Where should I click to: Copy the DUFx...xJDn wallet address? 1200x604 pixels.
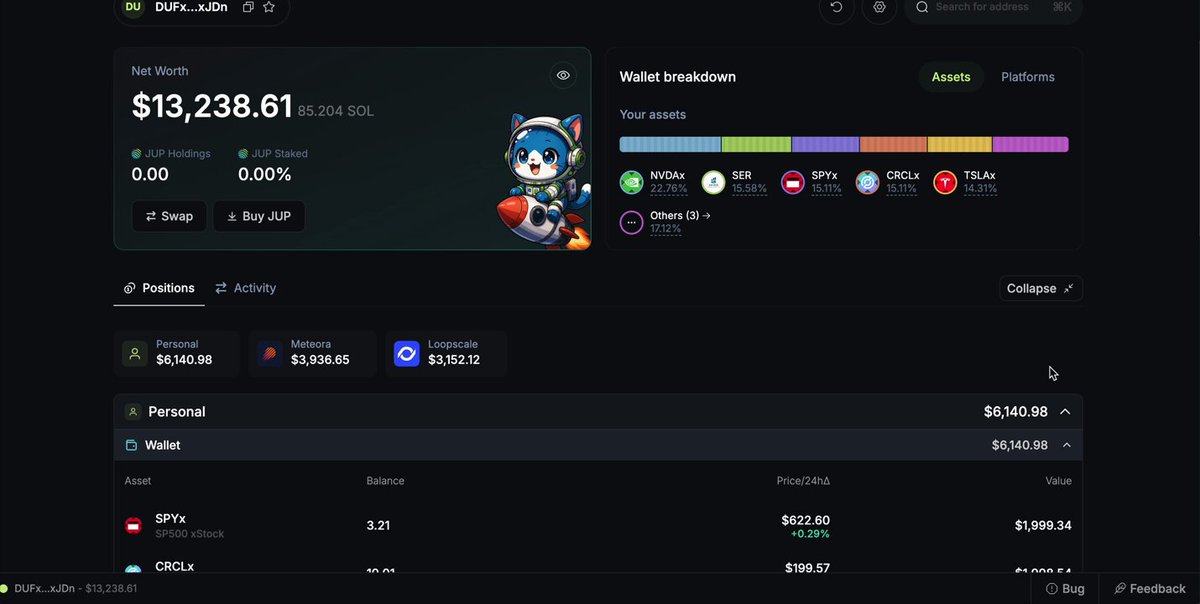(248, 7)
